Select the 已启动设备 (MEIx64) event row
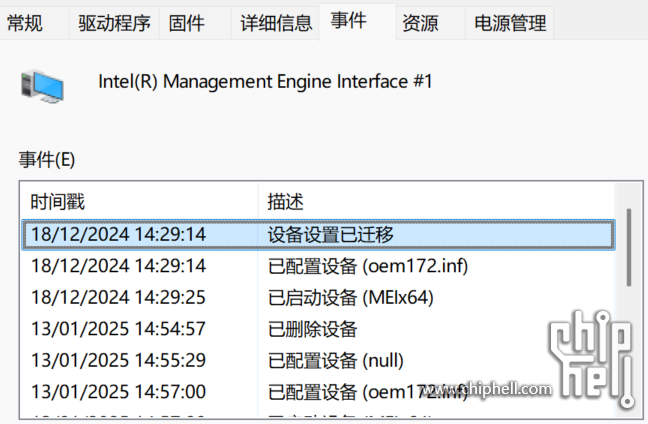 [x=319, y=298]
